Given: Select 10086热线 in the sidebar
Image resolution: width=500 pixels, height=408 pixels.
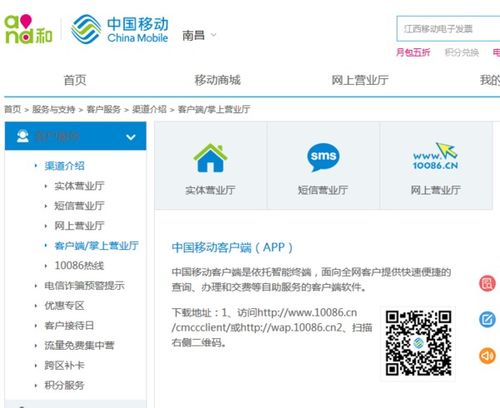Looking at the screenshot, I should click(79, 265).
